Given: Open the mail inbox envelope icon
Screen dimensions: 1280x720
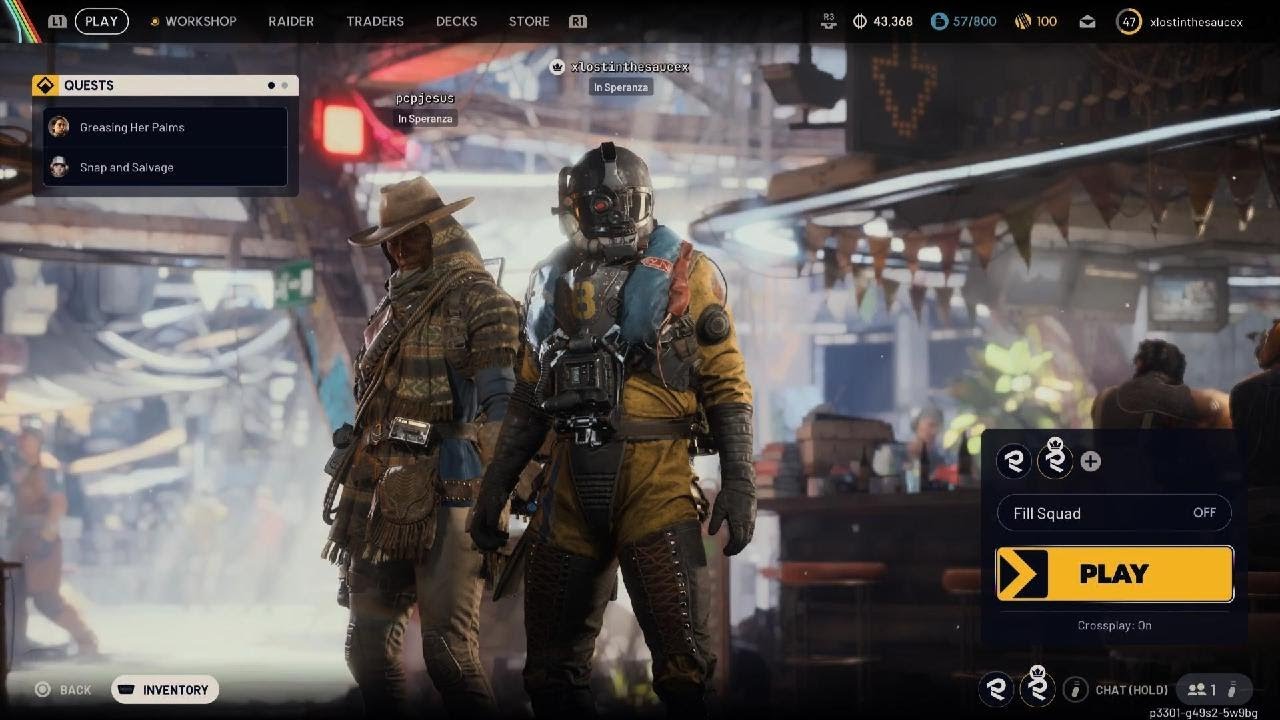Looking at the screenshot, I should click(x=1088, y=21).
